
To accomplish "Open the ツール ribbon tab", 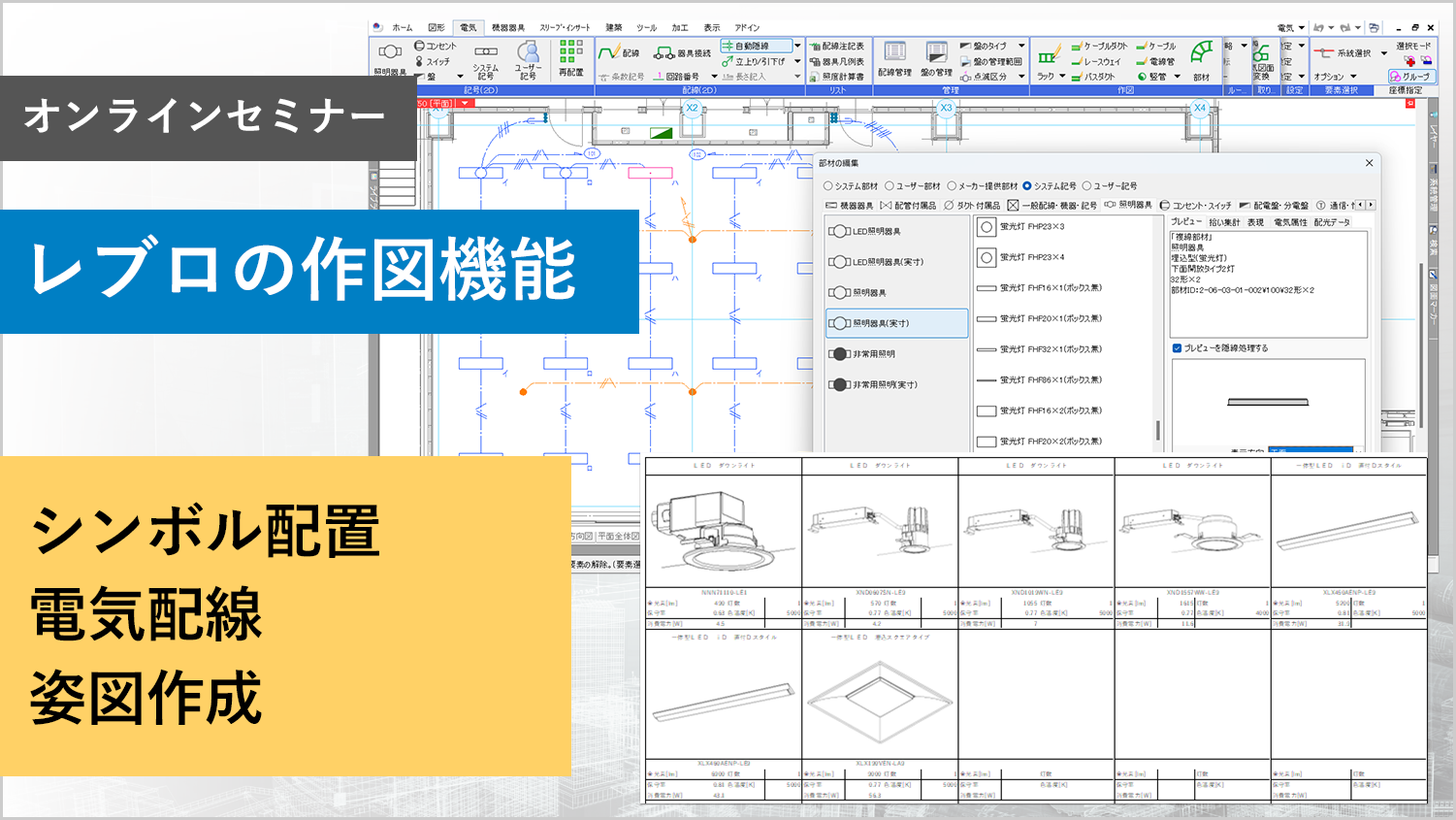I will coord(646,27).
